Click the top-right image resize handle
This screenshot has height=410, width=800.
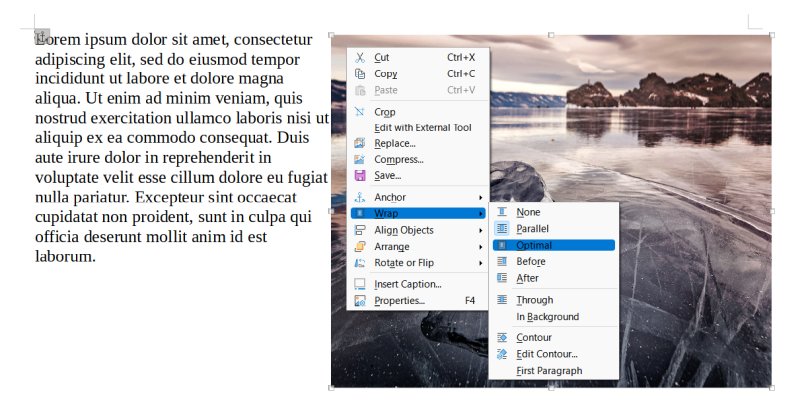point(772,35)
